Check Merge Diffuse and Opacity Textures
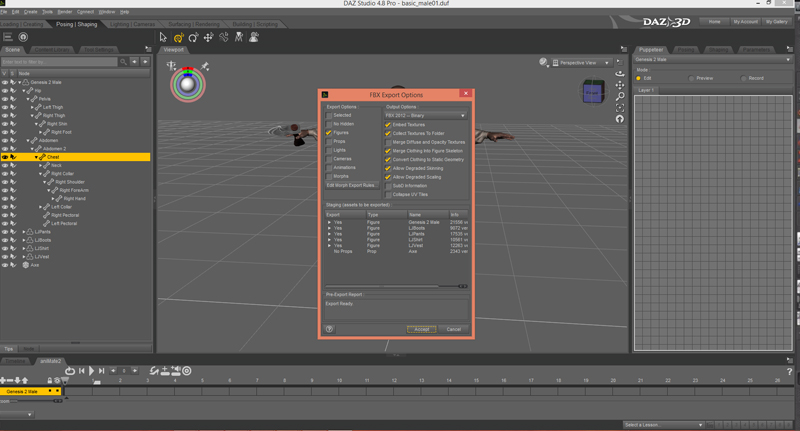This screenshot has width=800, height=431. [x=388, y=142]
